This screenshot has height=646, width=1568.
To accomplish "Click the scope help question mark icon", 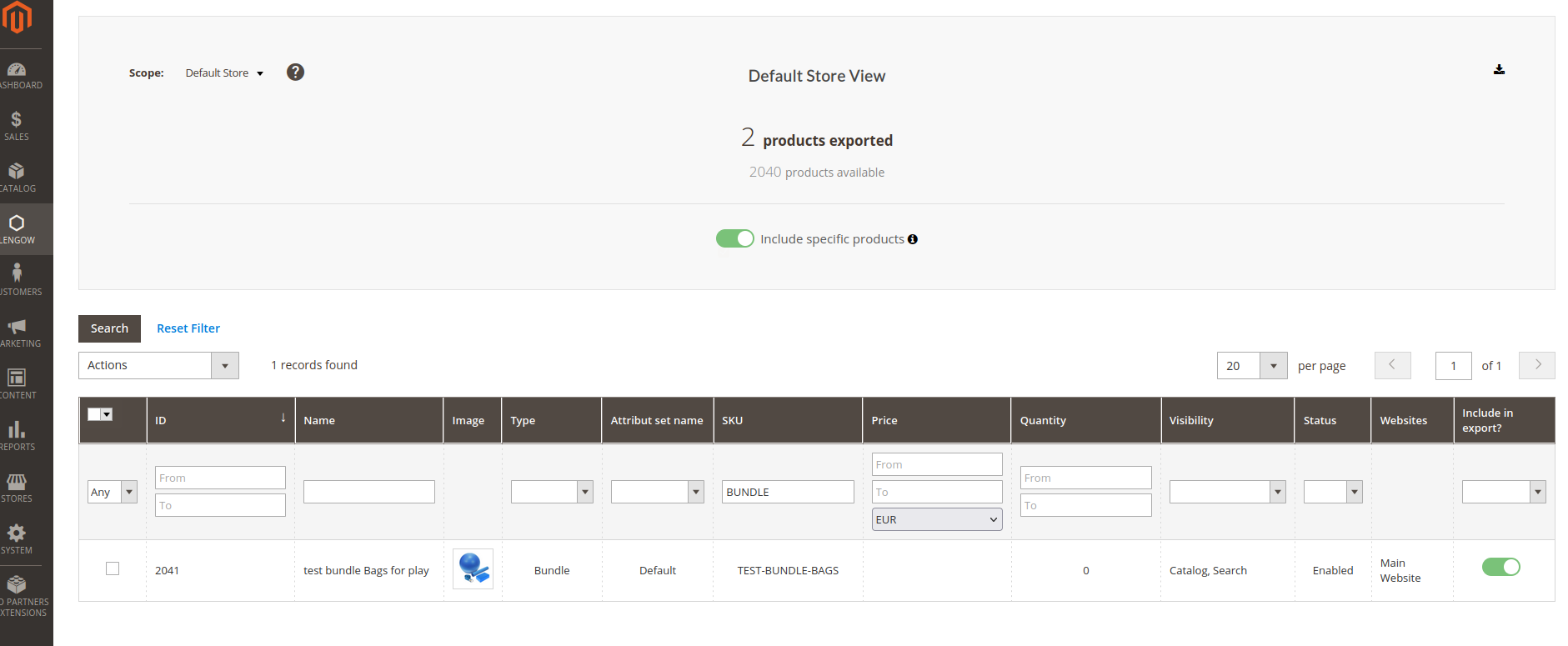I will tap(295, 73).
